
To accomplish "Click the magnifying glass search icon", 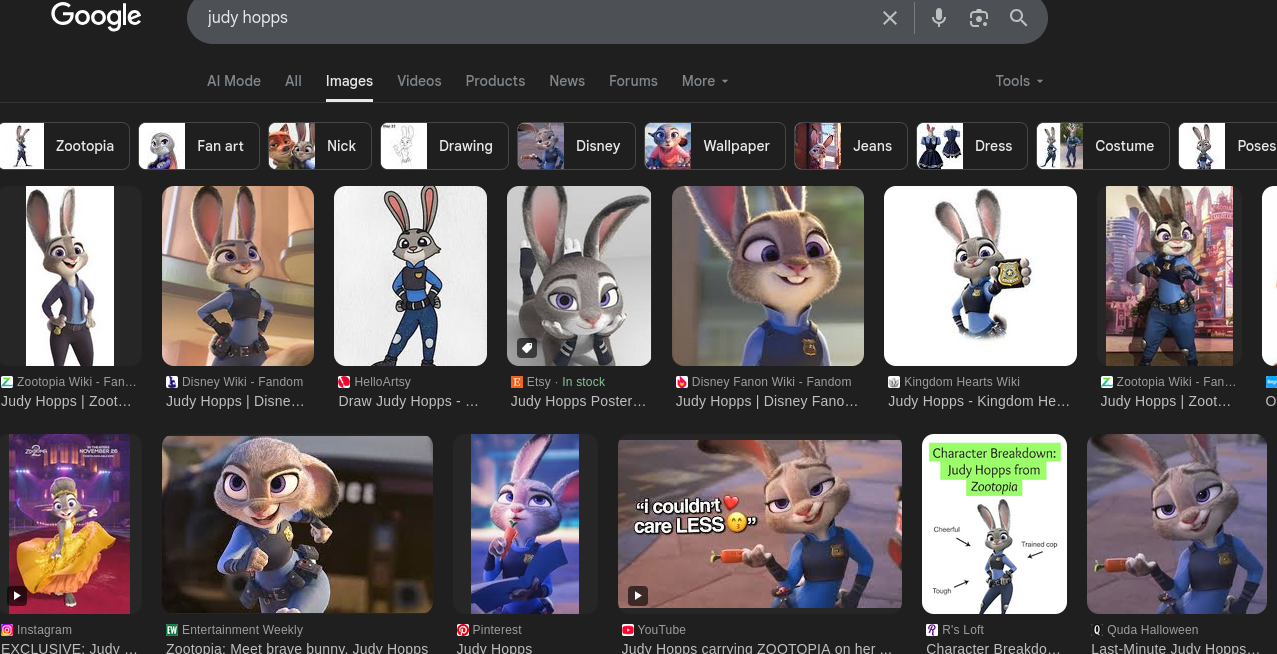I will [1018, 18].
